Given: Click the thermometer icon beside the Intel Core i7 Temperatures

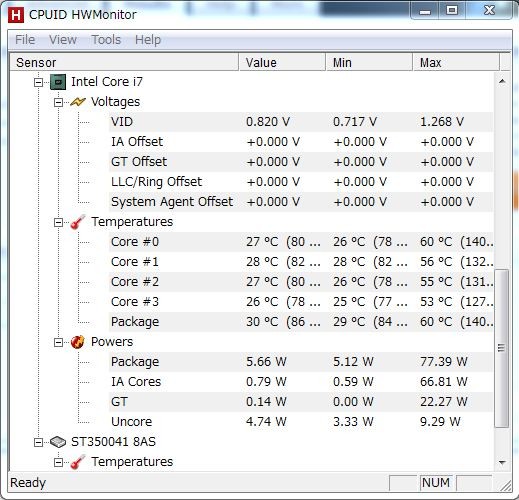Looking at the screenshot, I should click(x=78, y=222).
